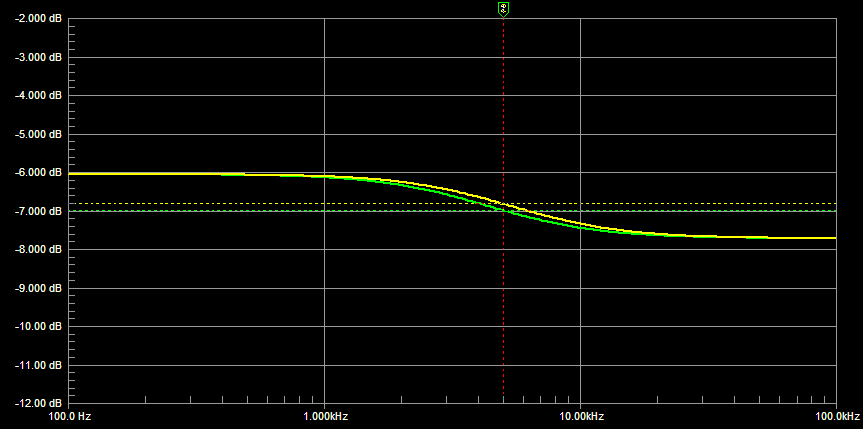Click the 1.000kHz frequency label

click(324, 414)
